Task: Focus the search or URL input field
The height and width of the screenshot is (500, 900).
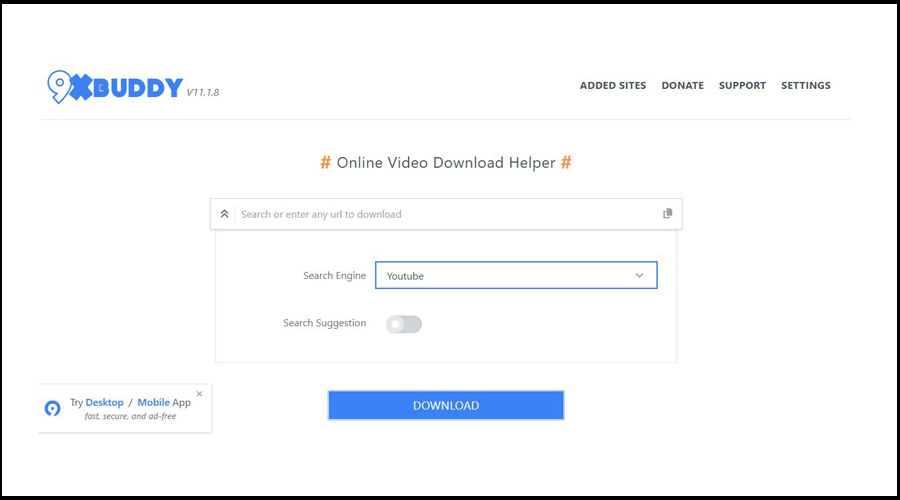Action: click(446, 214)
